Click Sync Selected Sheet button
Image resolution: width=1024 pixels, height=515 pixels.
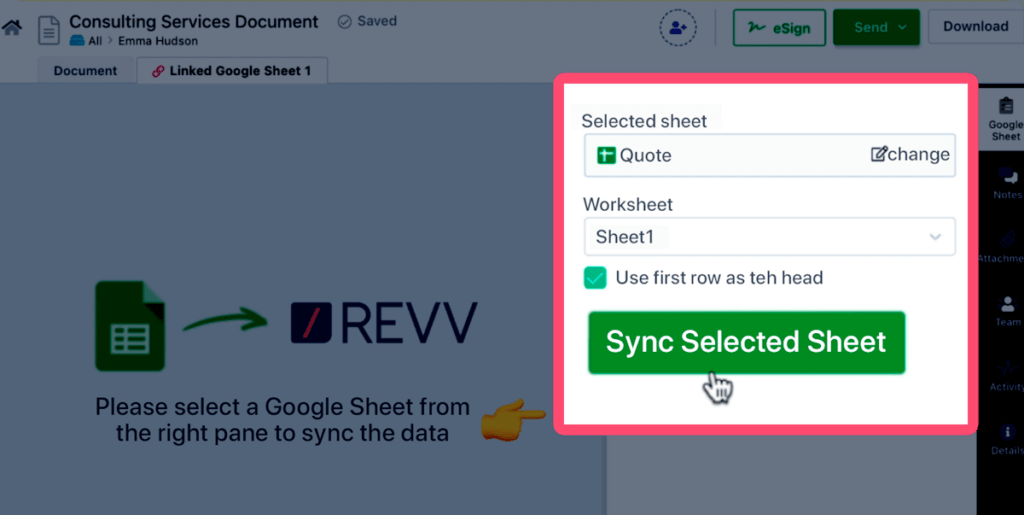746,343
